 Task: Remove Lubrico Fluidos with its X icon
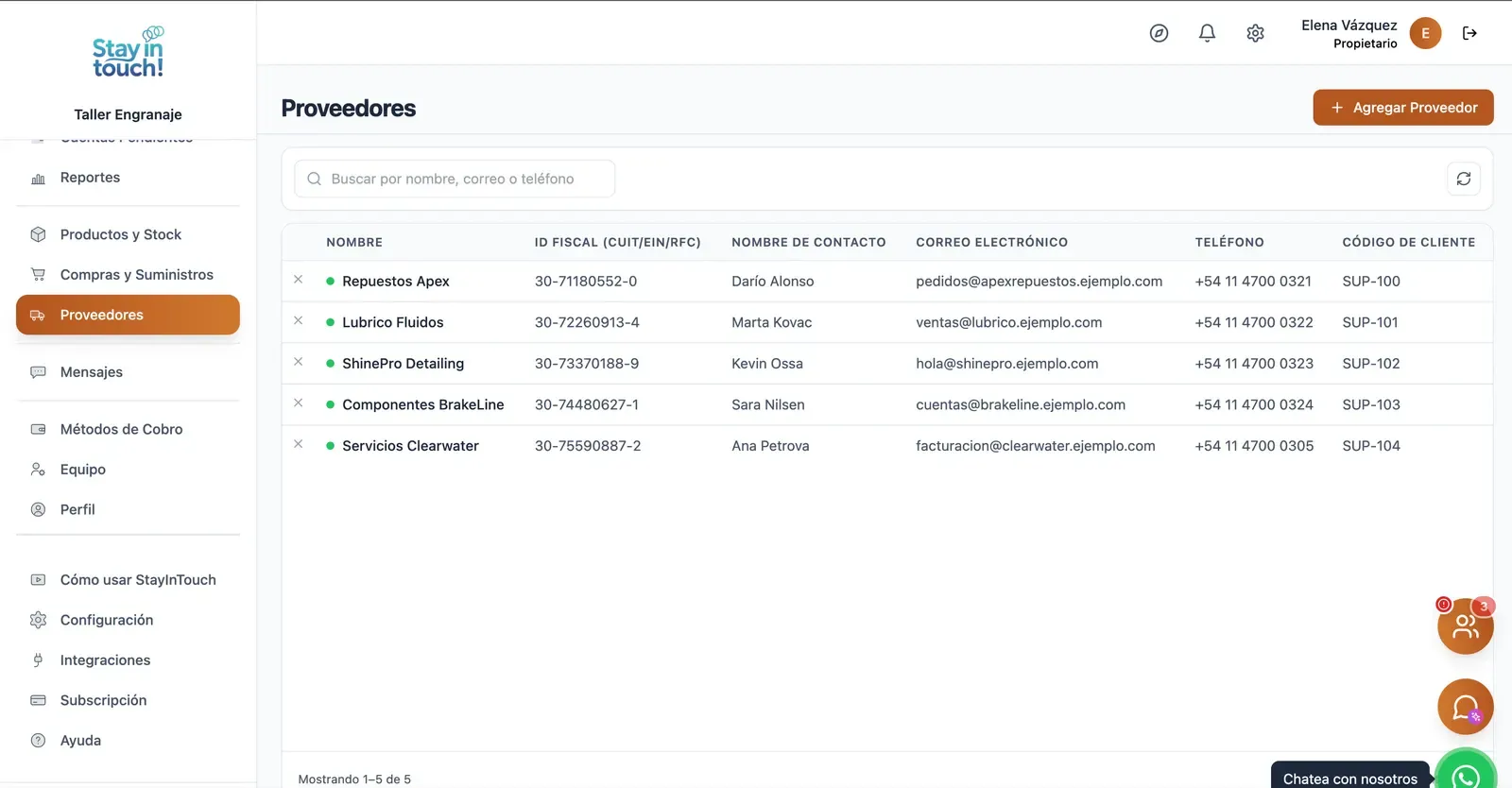[298, 320]
